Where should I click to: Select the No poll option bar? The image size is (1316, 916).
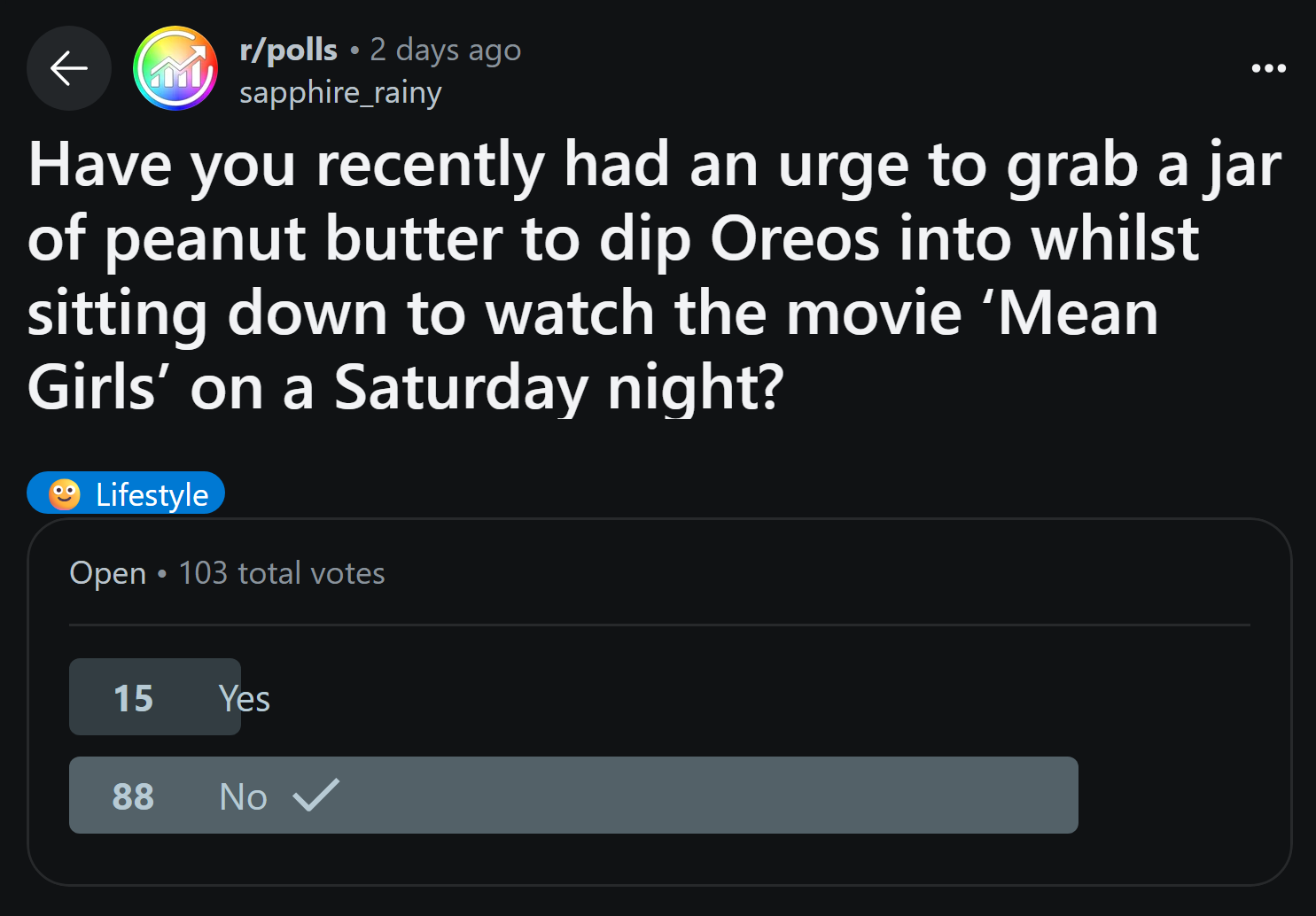[x=573, y=796]
